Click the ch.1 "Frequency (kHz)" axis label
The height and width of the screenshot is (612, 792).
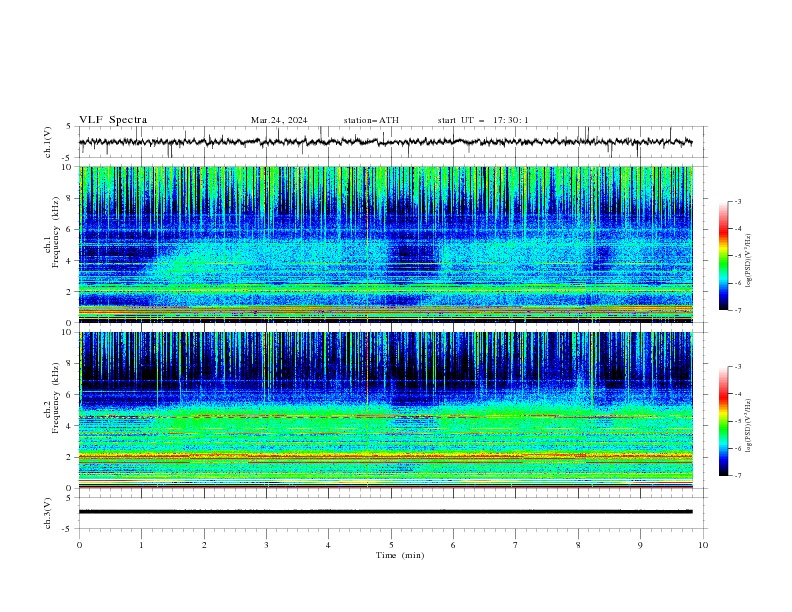click(x=55, y=232)
